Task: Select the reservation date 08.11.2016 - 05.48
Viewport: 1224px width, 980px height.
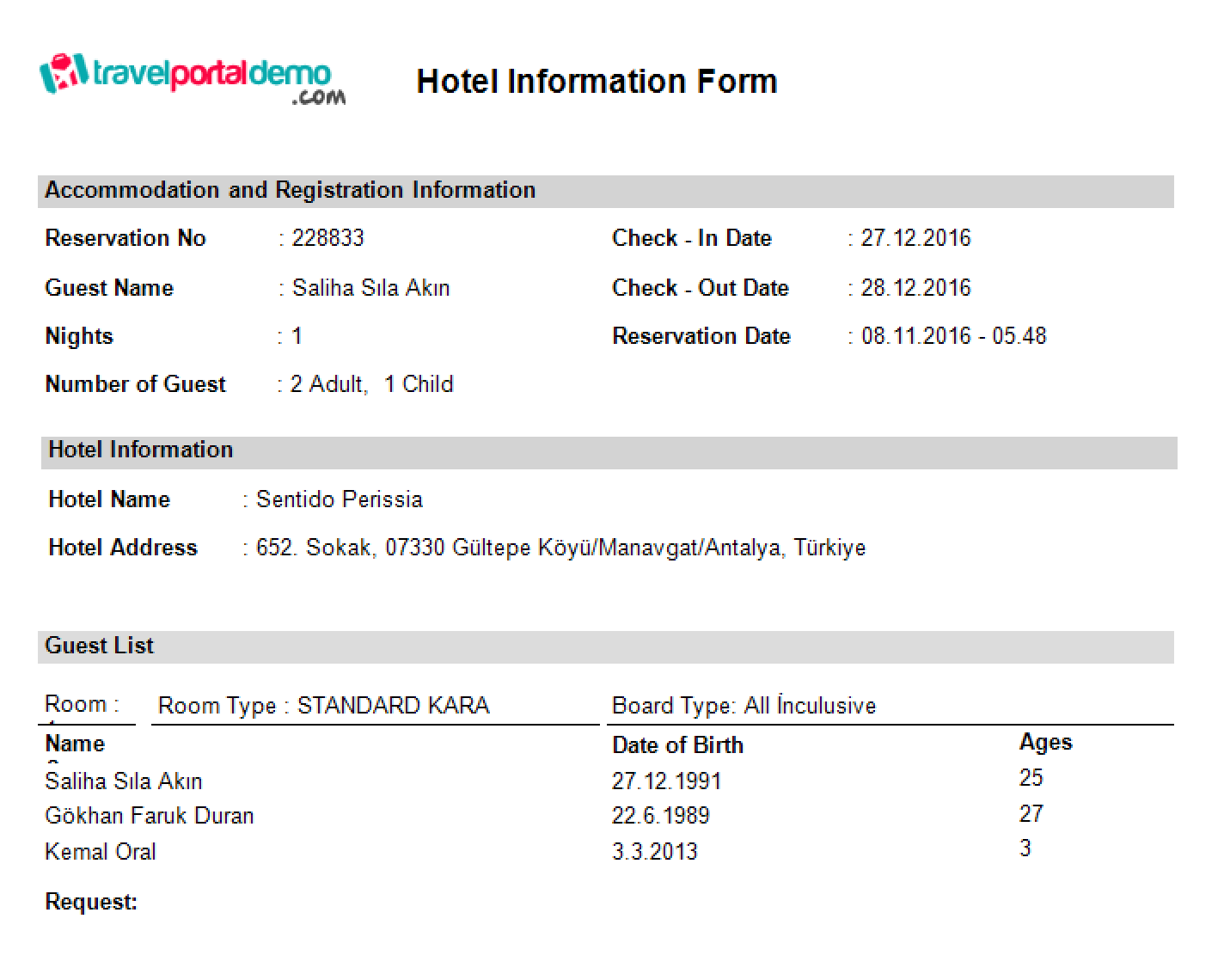Action: 954,336
